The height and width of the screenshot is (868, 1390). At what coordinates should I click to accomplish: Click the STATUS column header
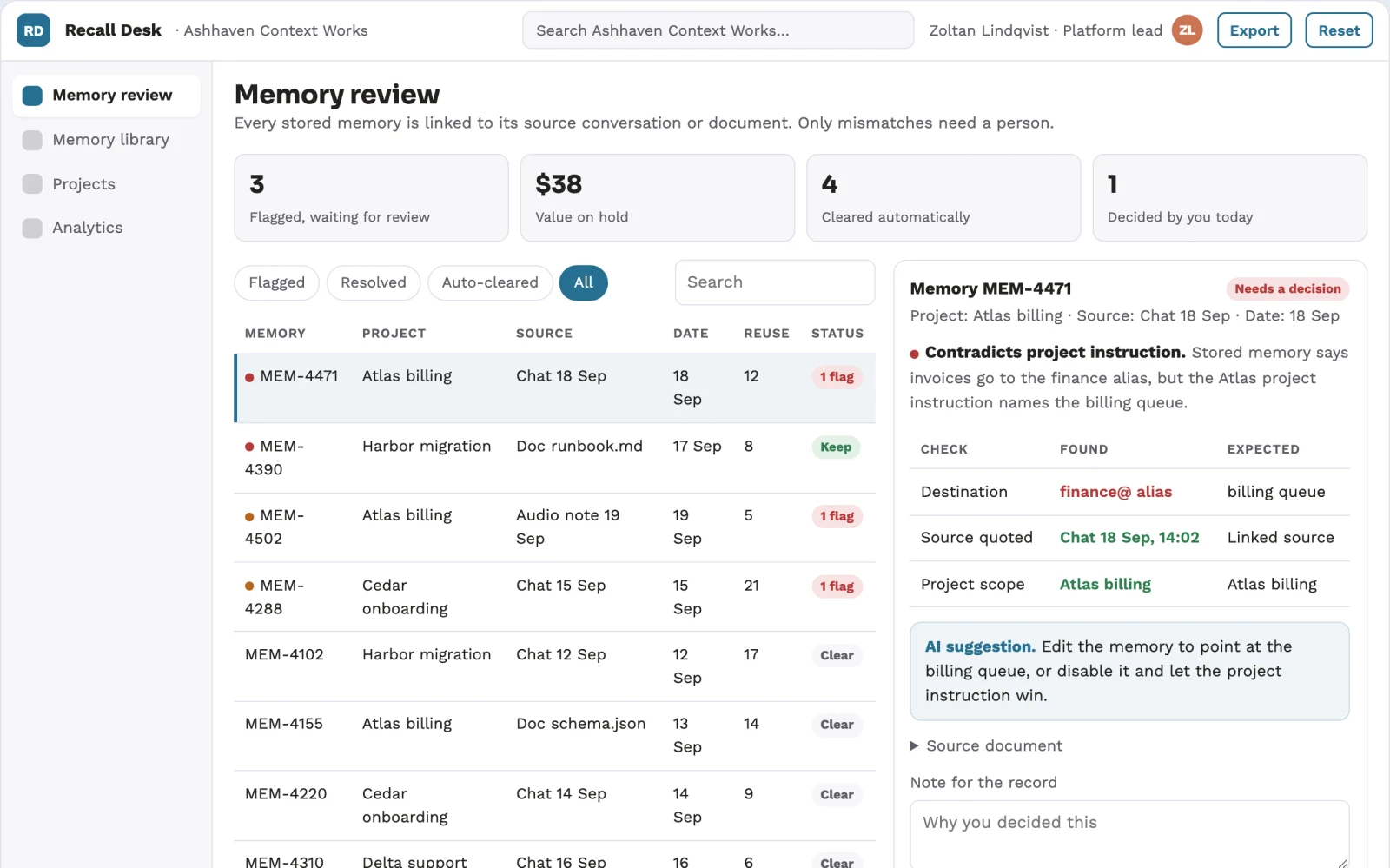pos(837,334)
